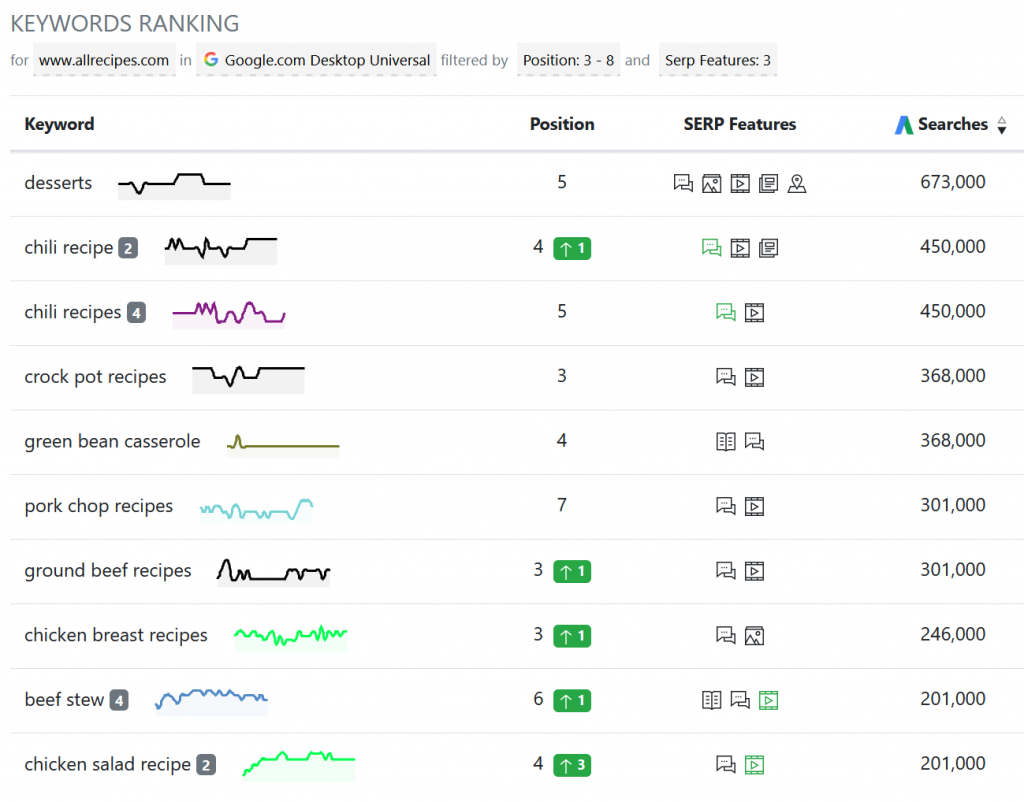Image resolution: width=1024 pixels, height=802 pixels.
Task: Click video icon for crock pot recipes
Action: [754, 377]
